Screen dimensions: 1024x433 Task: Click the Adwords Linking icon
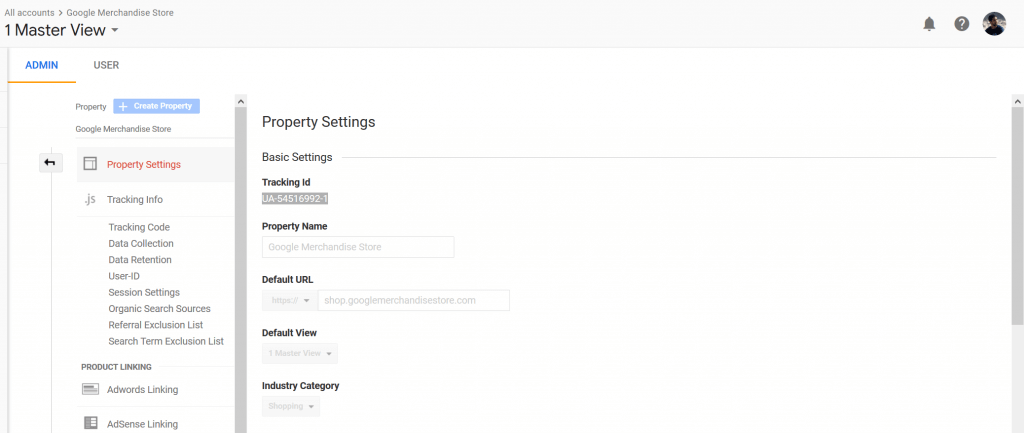coord(90,389)
